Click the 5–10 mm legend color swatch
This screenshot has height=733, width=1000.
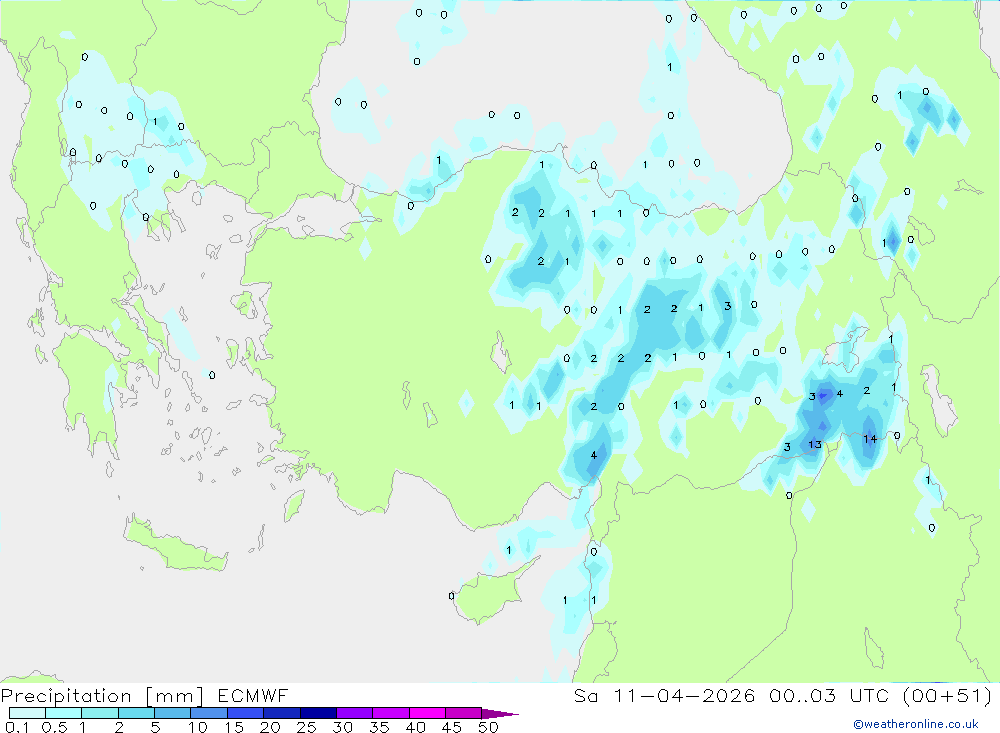point(173,713)
